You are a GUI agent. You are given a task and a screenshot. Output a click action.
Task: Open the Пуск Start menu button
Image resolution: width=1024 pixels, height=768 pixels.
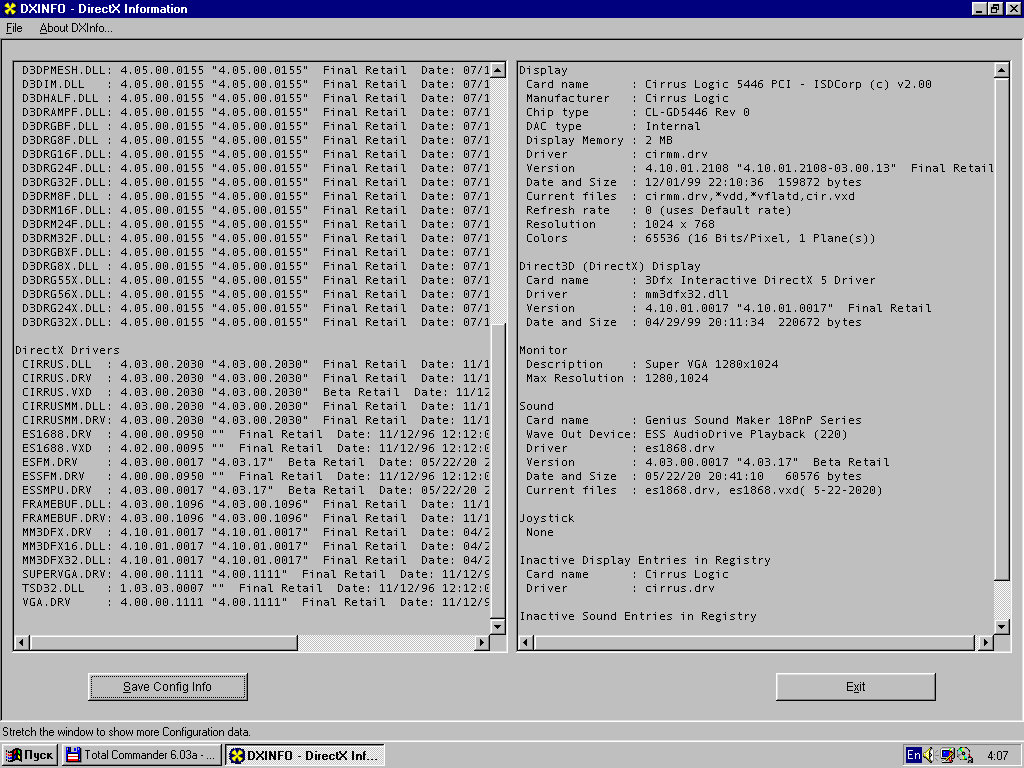point(30,755)
